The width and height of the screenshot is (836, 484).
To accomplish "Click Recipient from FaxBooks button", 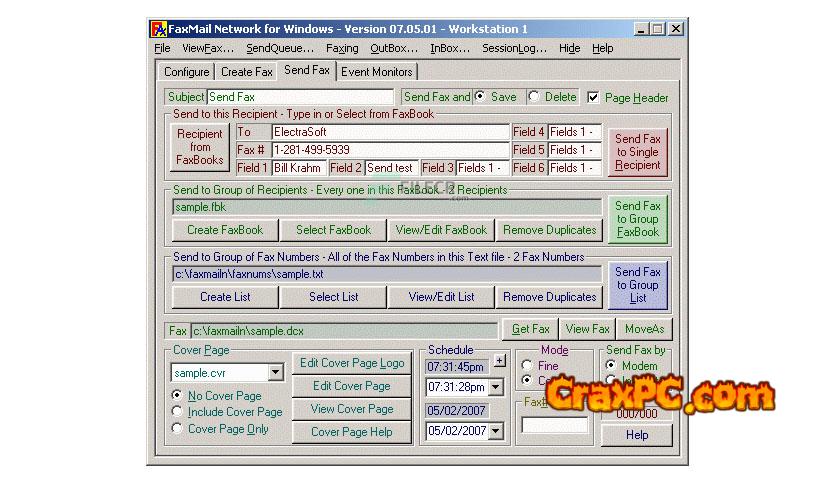I will [199, 147].
